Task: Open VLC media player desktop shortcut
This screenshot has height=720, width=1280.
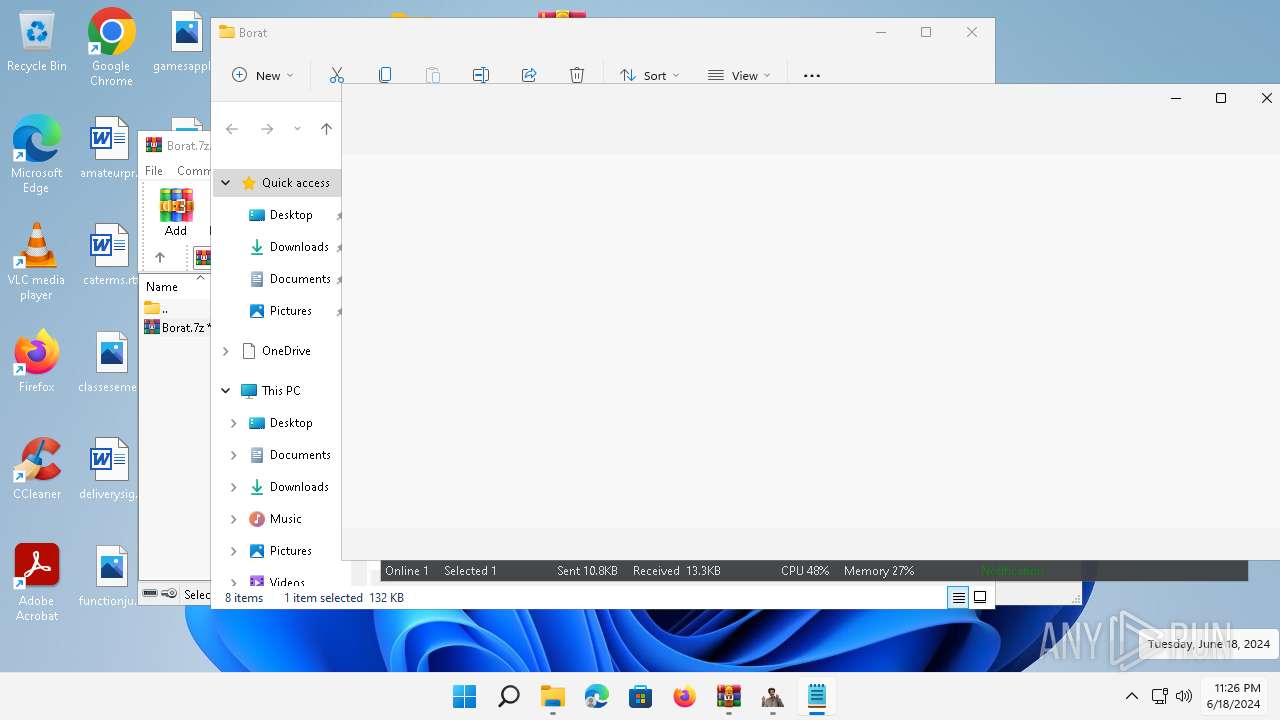Action: [x=36, y=262]
